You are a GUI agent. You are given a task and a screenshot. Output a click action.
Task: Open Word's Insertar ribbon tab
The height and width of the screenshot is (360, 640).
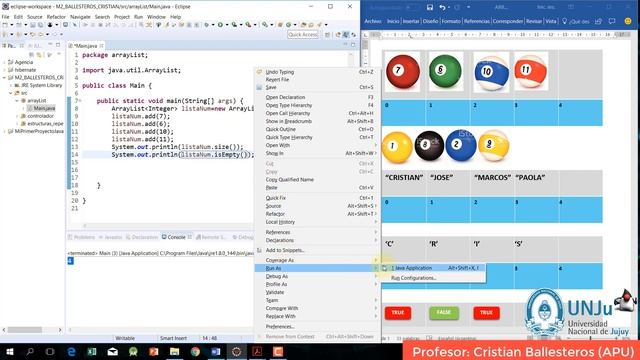click(411, 21)
